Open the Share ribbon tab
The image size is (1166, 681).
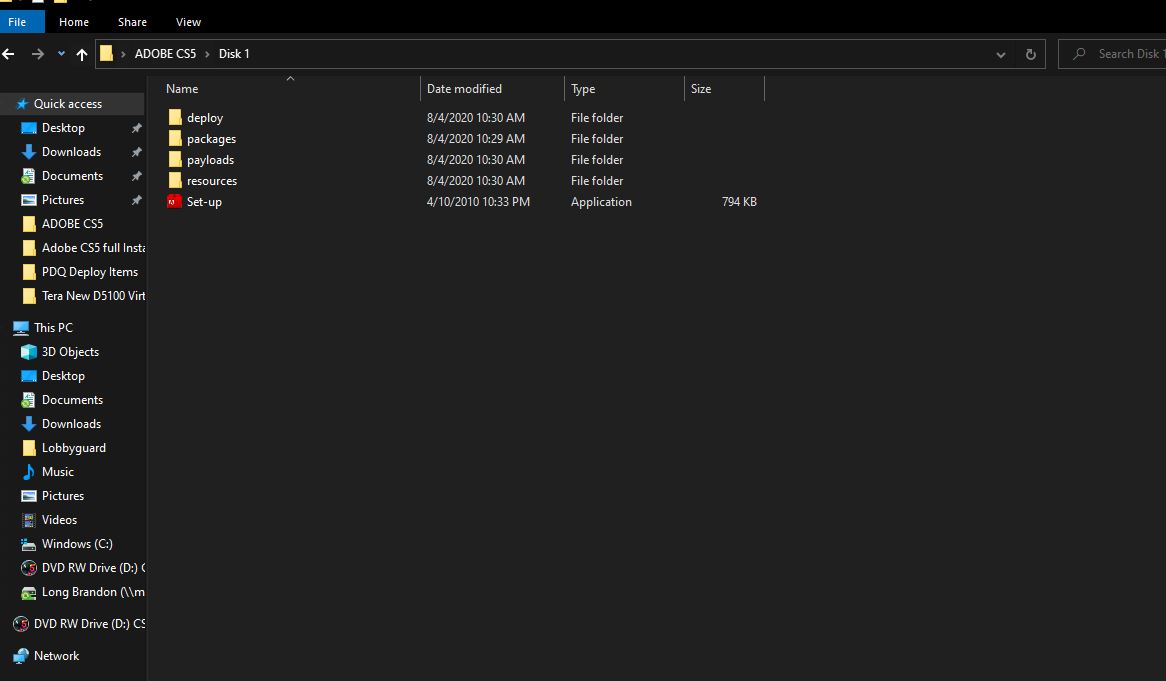132,21
